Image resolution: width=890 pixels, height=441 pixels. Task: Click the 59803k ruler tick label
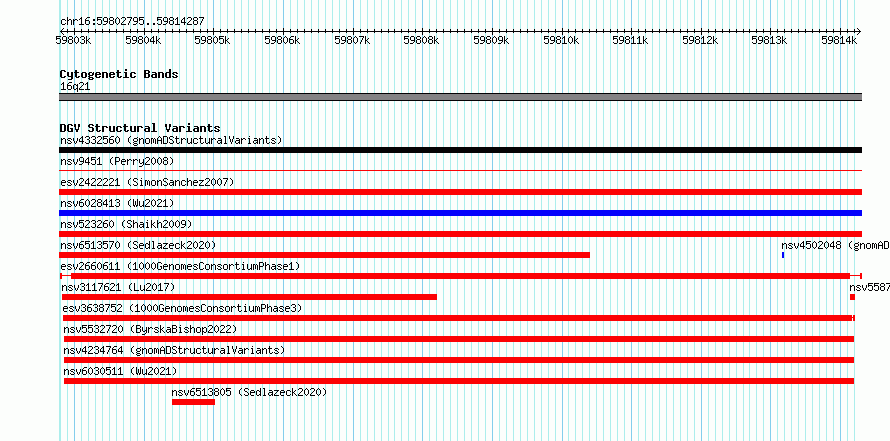75,40
